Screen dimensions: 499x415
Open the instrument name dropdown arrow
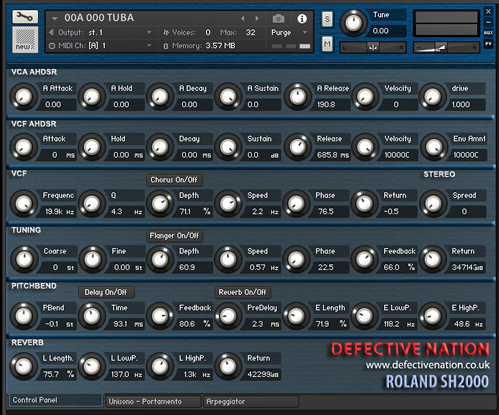(x=55, y=18)
